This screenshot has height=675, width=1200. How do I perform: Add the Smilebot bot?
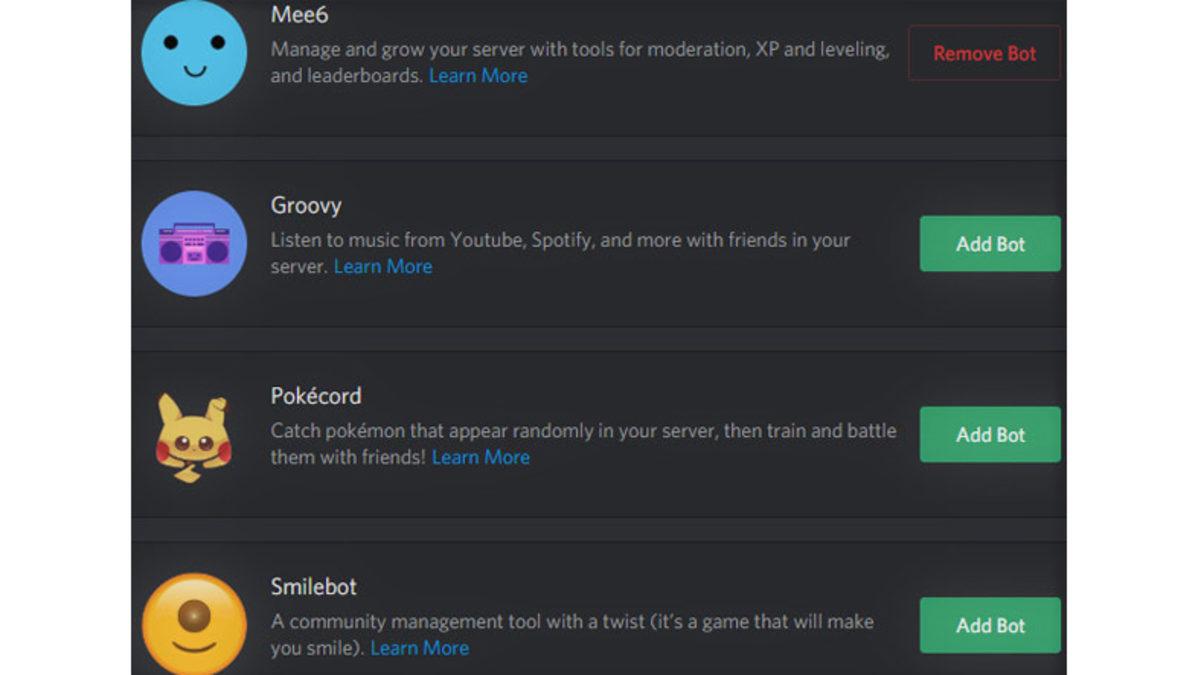point(989,625)
